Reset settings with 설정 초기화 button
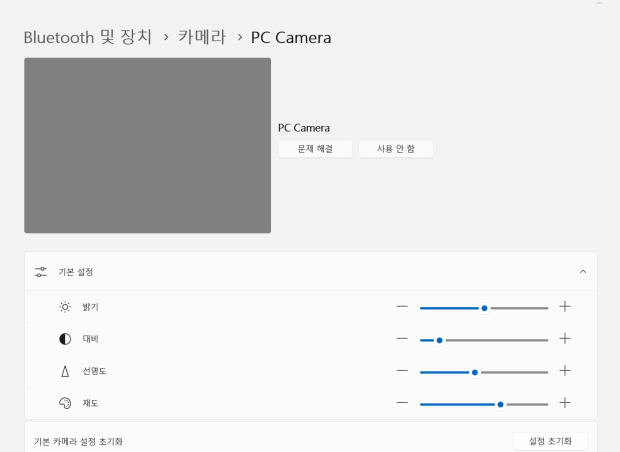This screenshot has height=452, width=620. pos(550,441)
